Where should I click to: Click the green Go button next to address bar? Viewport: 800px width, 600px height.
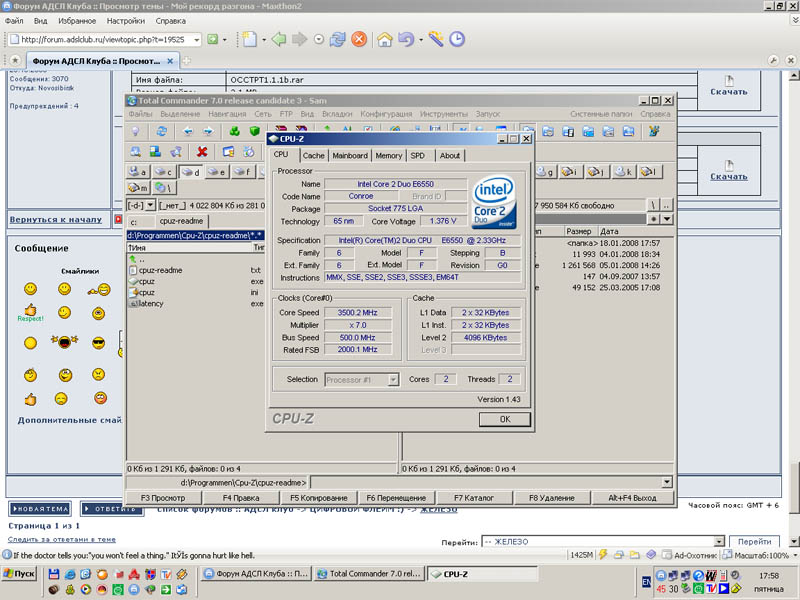point(213,39)
